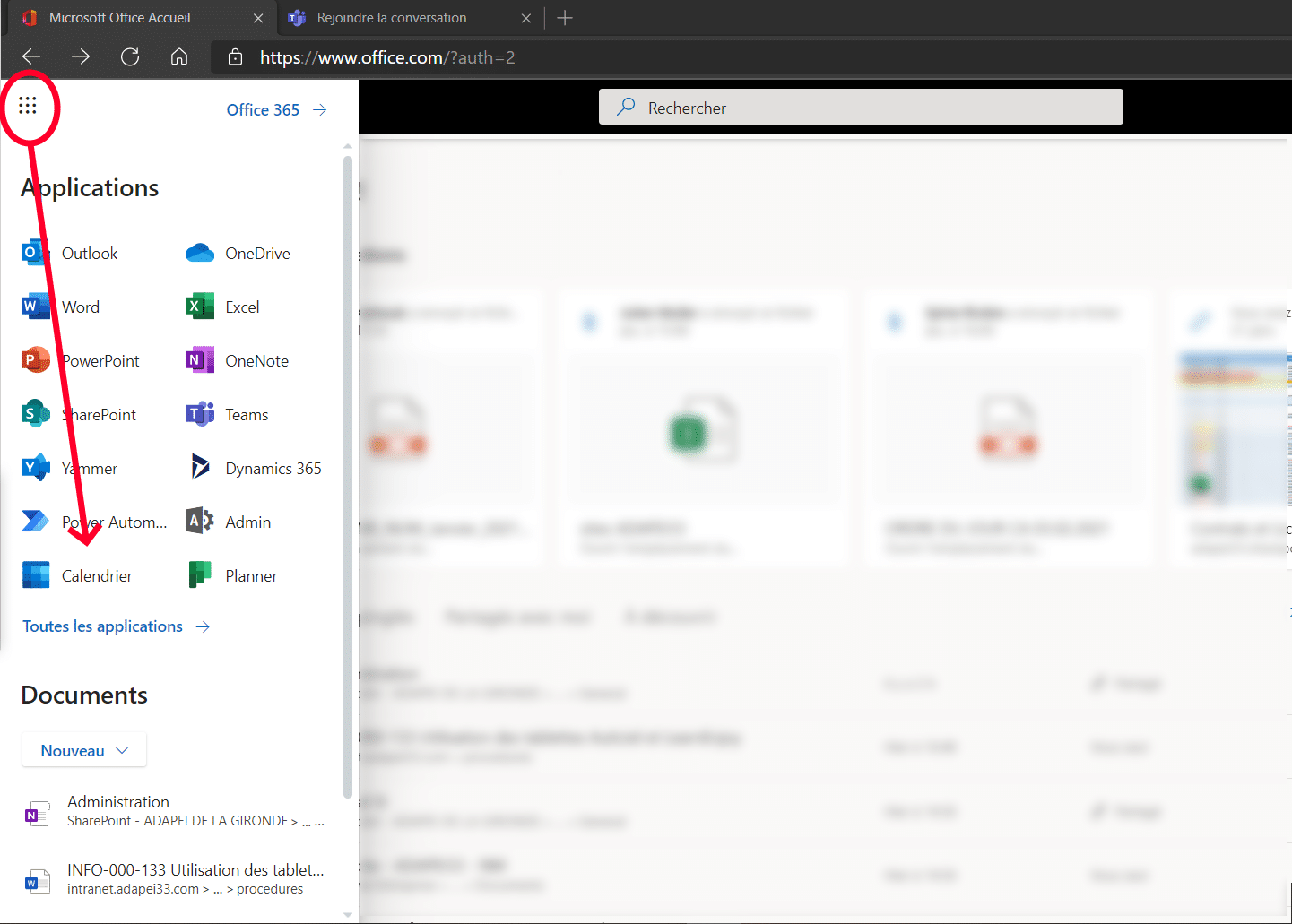Open SharePoint app
Image resolution: width=1292 pixels, height=924 pixels.
pyautogui.click(x=79, y=415)
